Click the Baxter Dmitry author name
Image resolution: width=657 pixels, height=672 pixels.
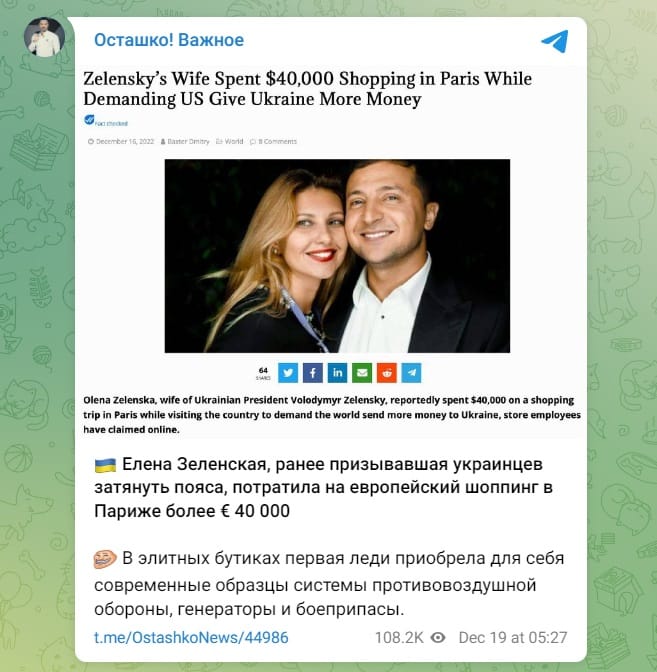pyautogui.click(x=185, y=141)
